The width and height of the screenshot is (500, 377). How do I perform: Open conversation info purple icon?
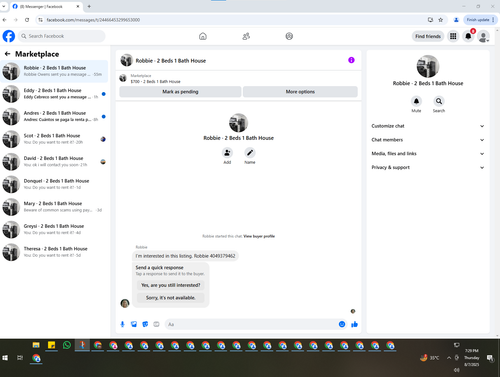[x=351, y=60]
